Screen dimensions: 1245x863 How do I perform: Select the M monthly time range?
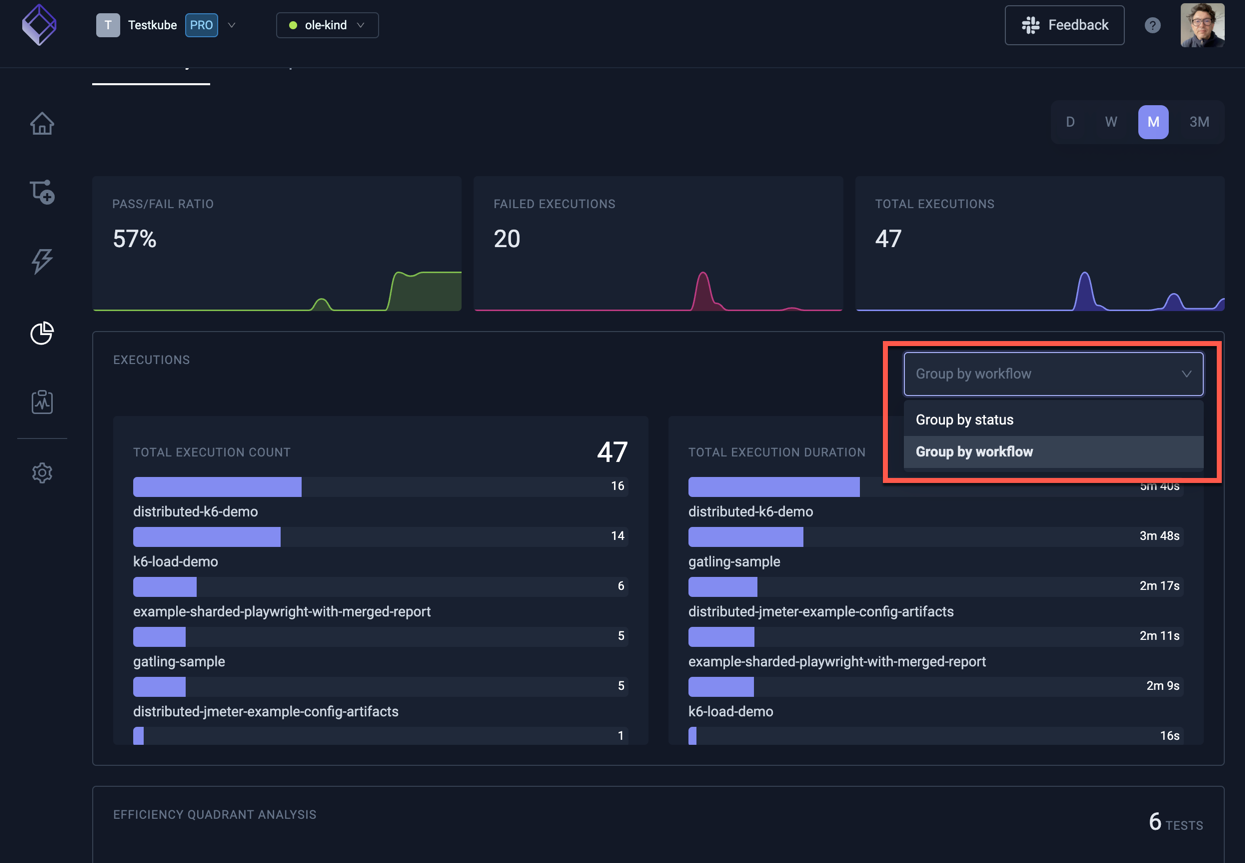(x=1153, y=122)
